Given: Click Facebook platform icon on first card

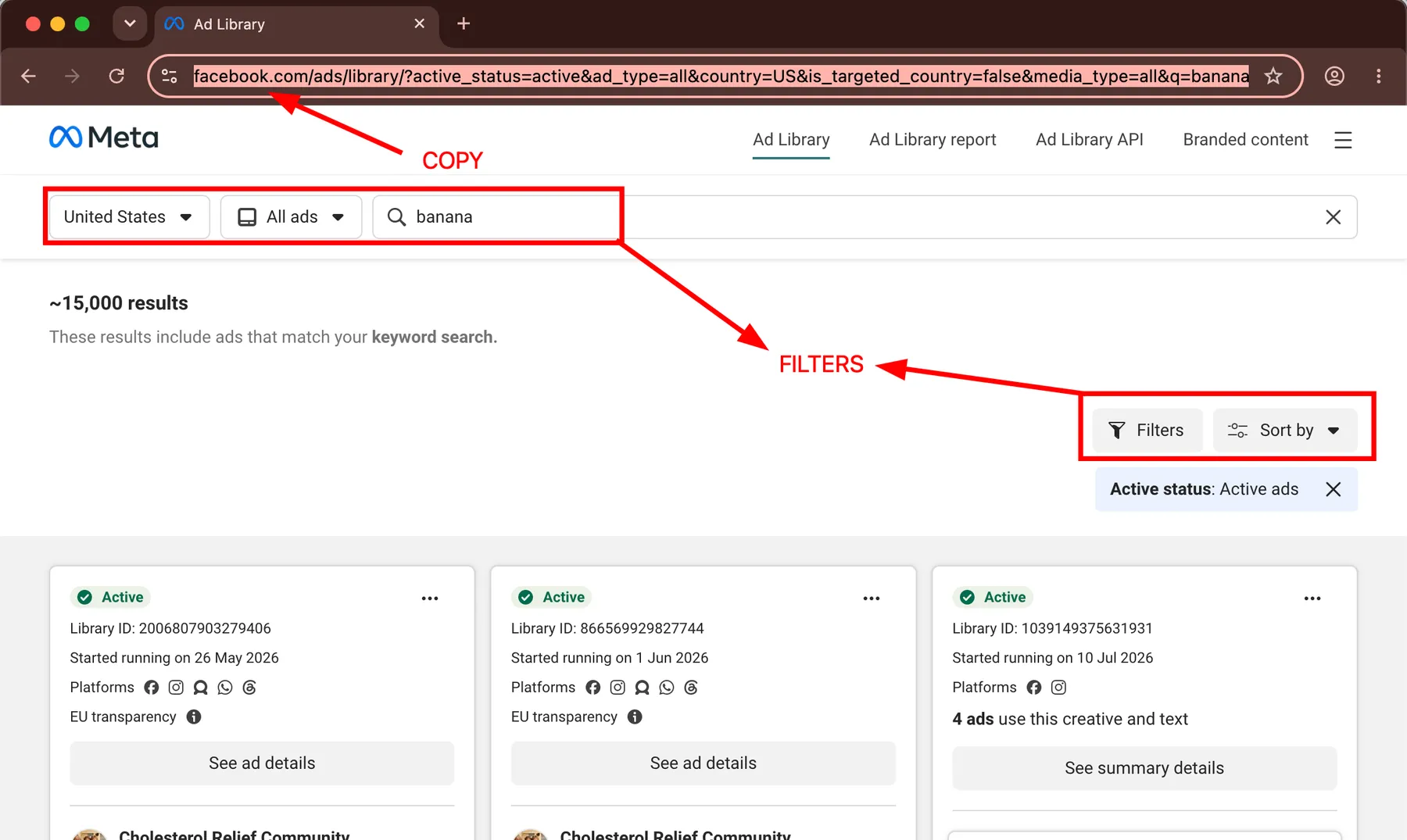Looking at the screenshot, I should [152, 688].
